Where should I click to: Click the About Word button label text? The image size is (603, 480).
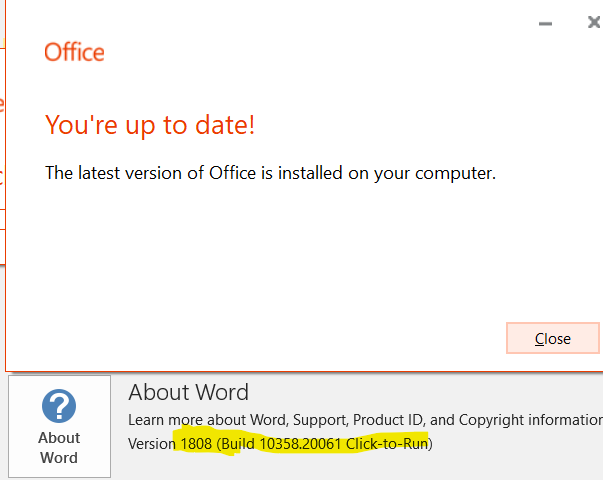coord(59,448)
